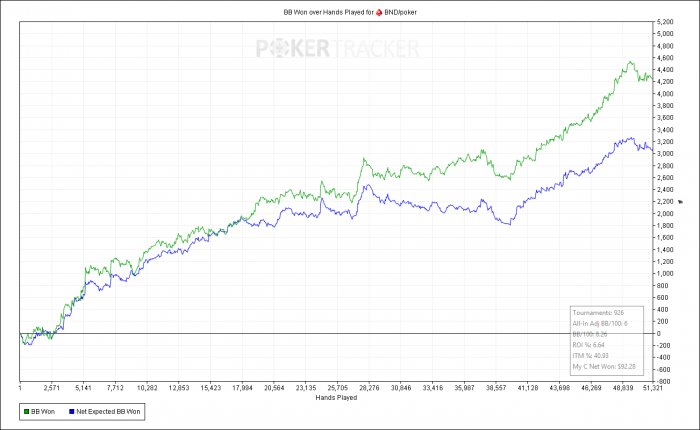The height and width of the screenshot is (430, 700).
Task: Click the blue Net Expected BB Won swatch
Action: [71, 412]
